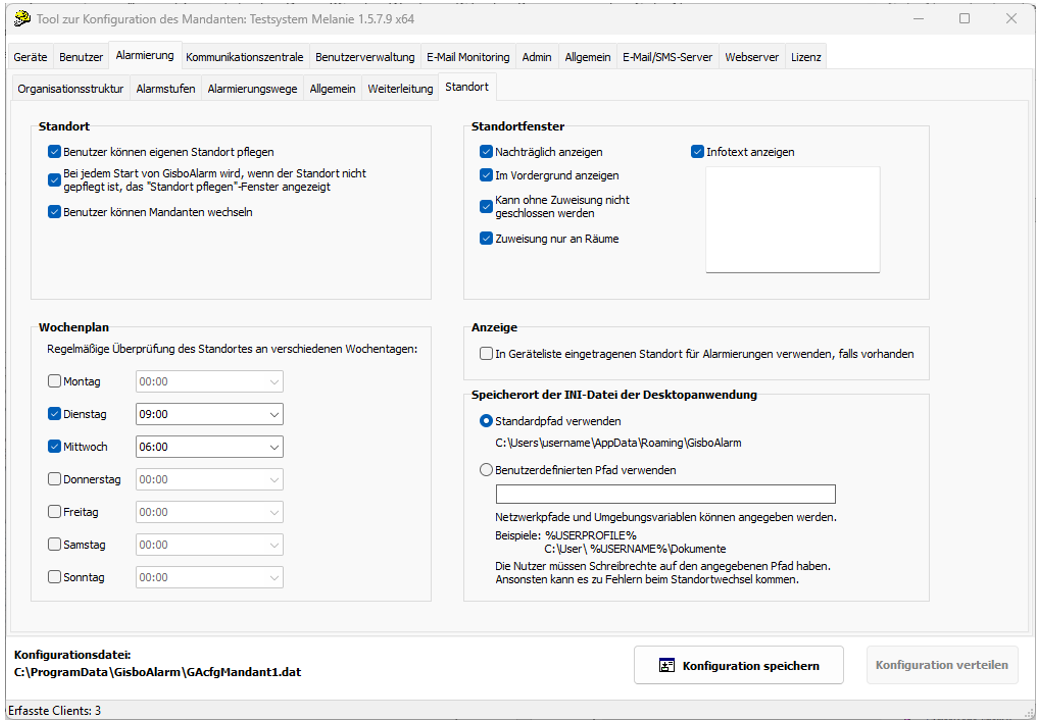Viewport: 1040px width, 725px height.
Task: Click the Benutzerdefinierten Pfad input field
Action: coord(665,494)
